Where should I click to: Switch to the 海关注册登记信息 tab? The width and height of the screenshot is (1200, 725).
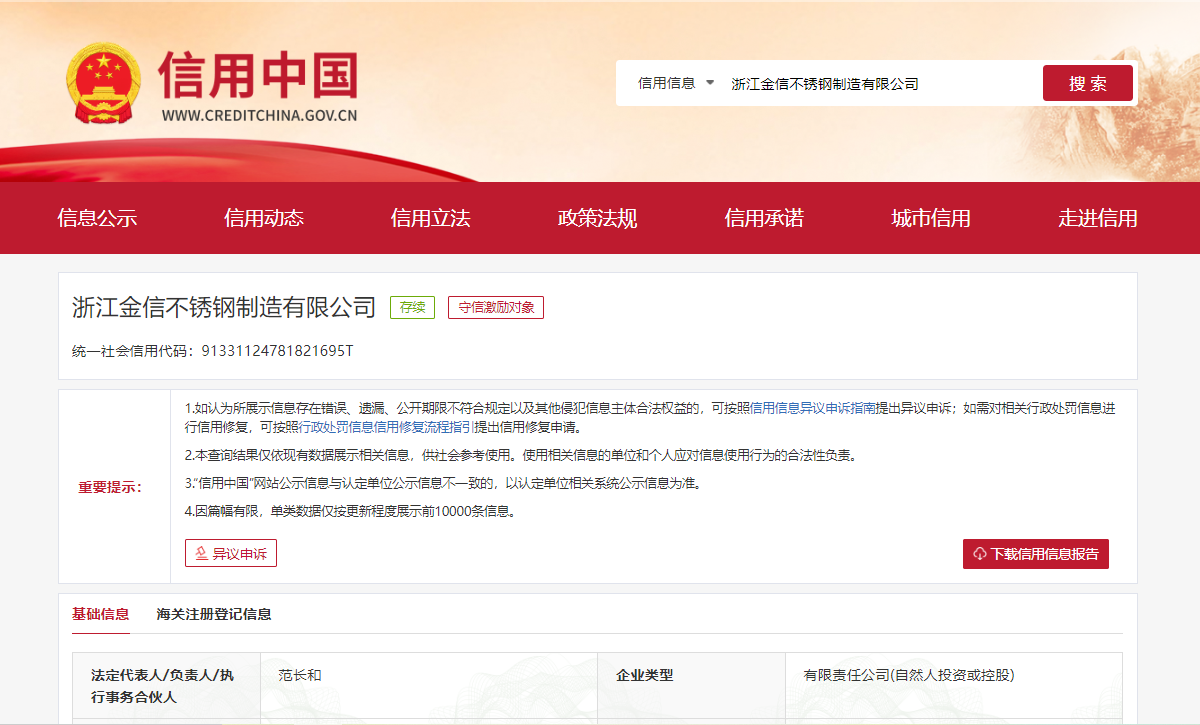click(x=214, y=614)
